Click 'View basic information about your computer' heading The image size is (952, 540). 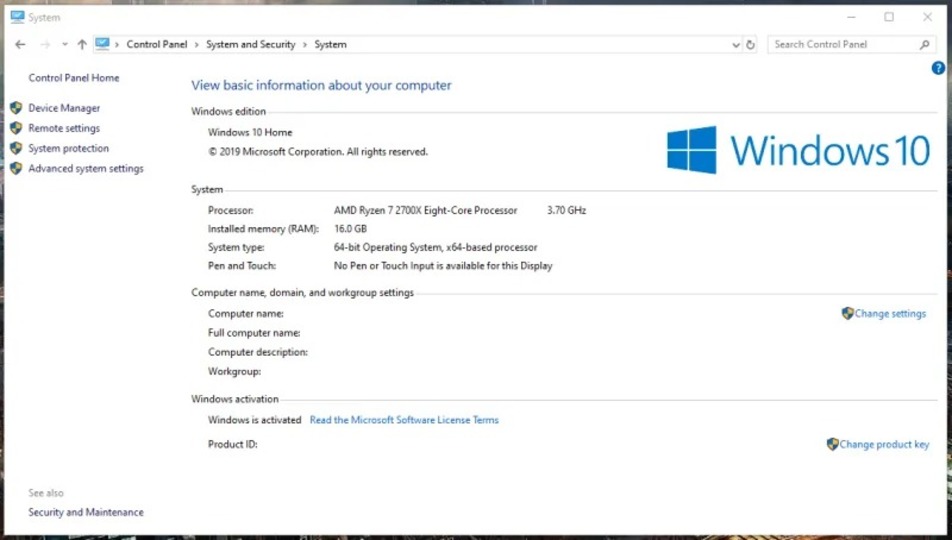321,85
